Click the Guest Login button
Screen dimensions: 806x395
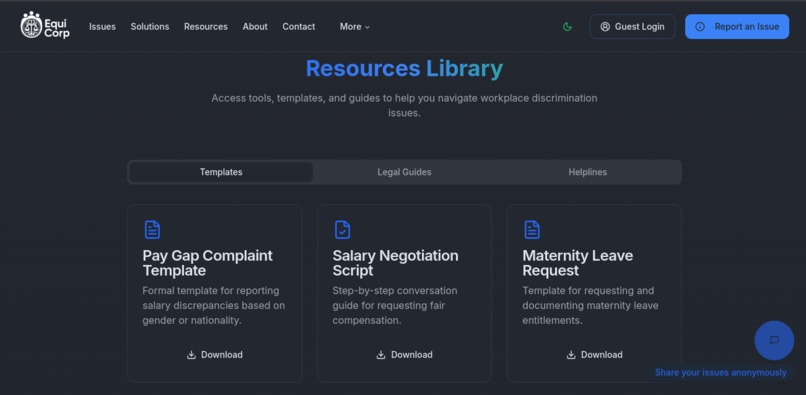click(632, 27)
